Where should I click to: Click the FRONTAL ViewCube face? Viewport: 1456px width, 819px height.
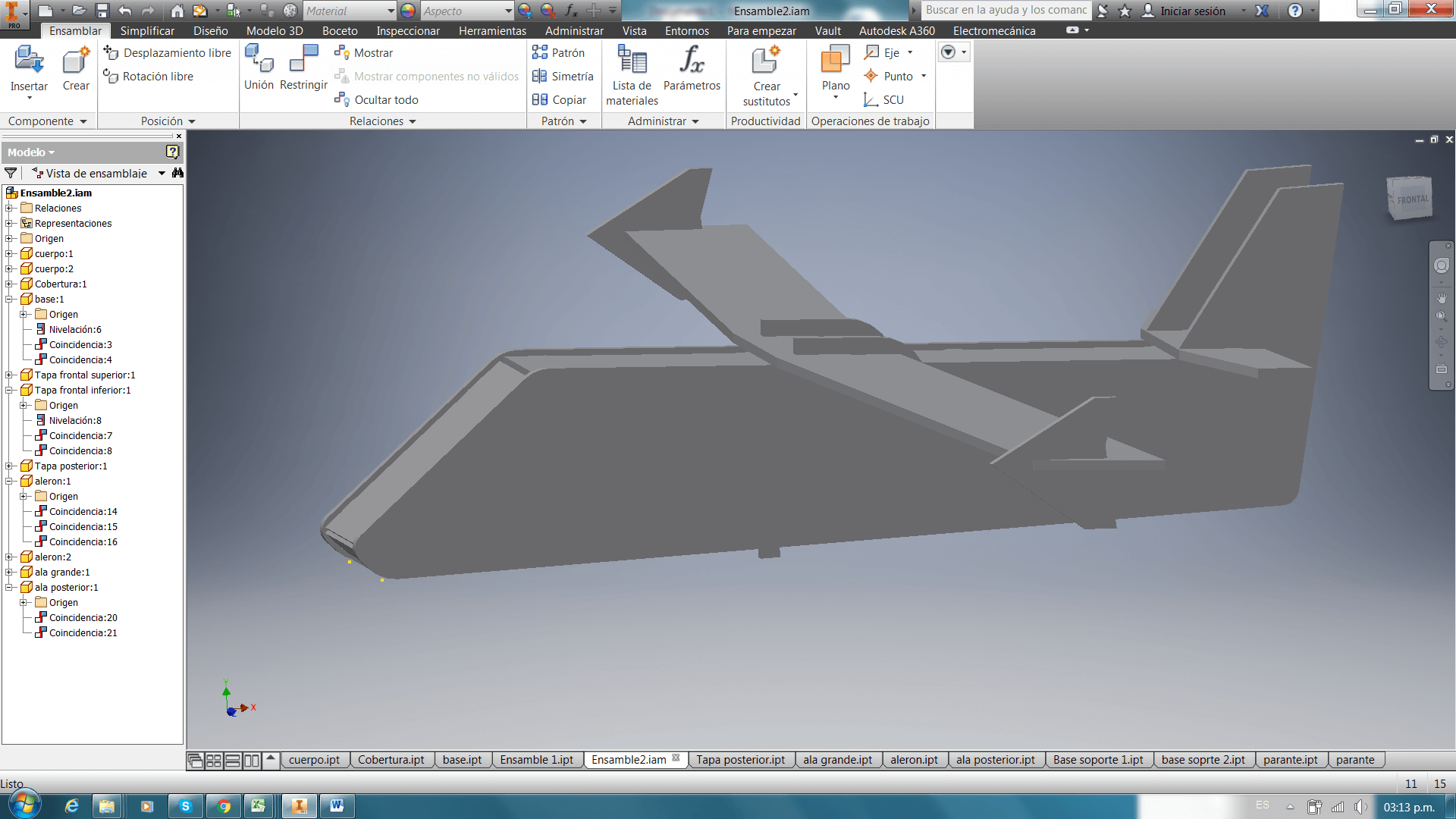1412,199
